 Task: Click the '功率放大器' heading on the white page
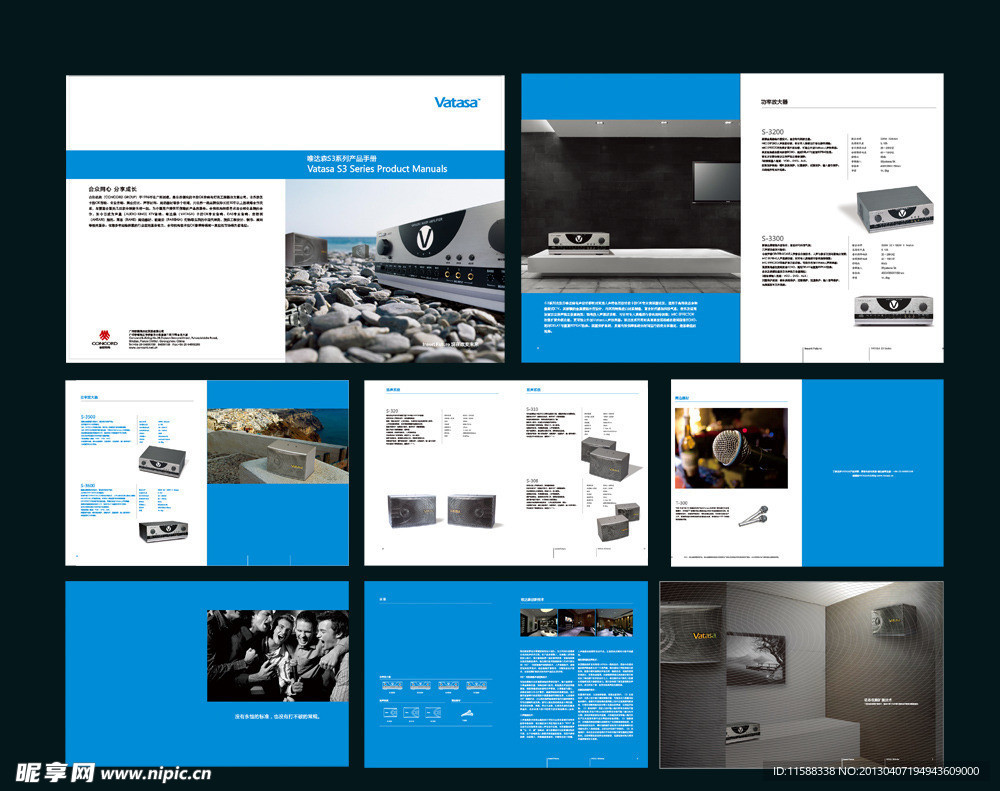[x=774, y=102]
